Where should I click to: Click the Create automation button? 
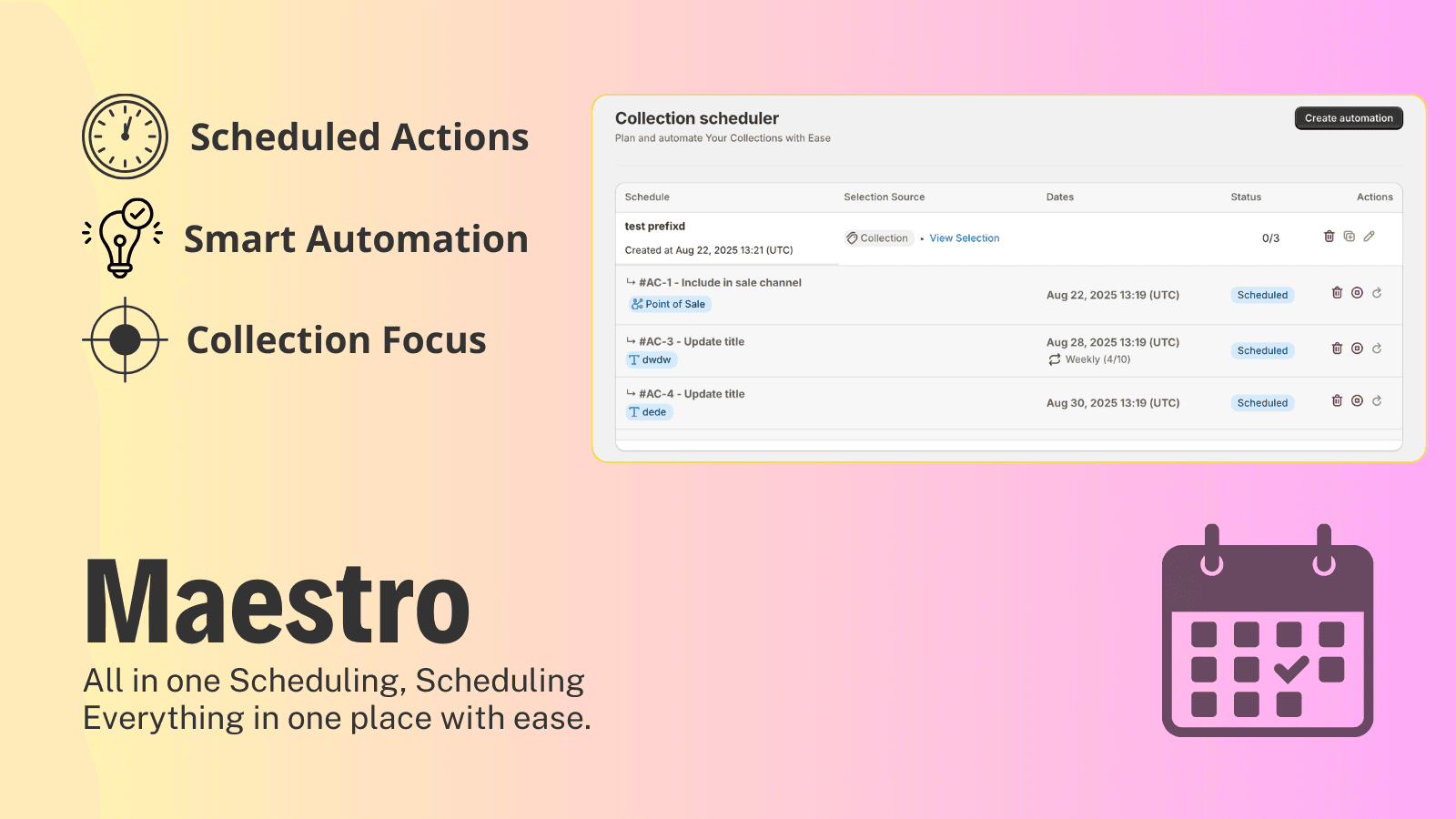(x=1348, y=117)
